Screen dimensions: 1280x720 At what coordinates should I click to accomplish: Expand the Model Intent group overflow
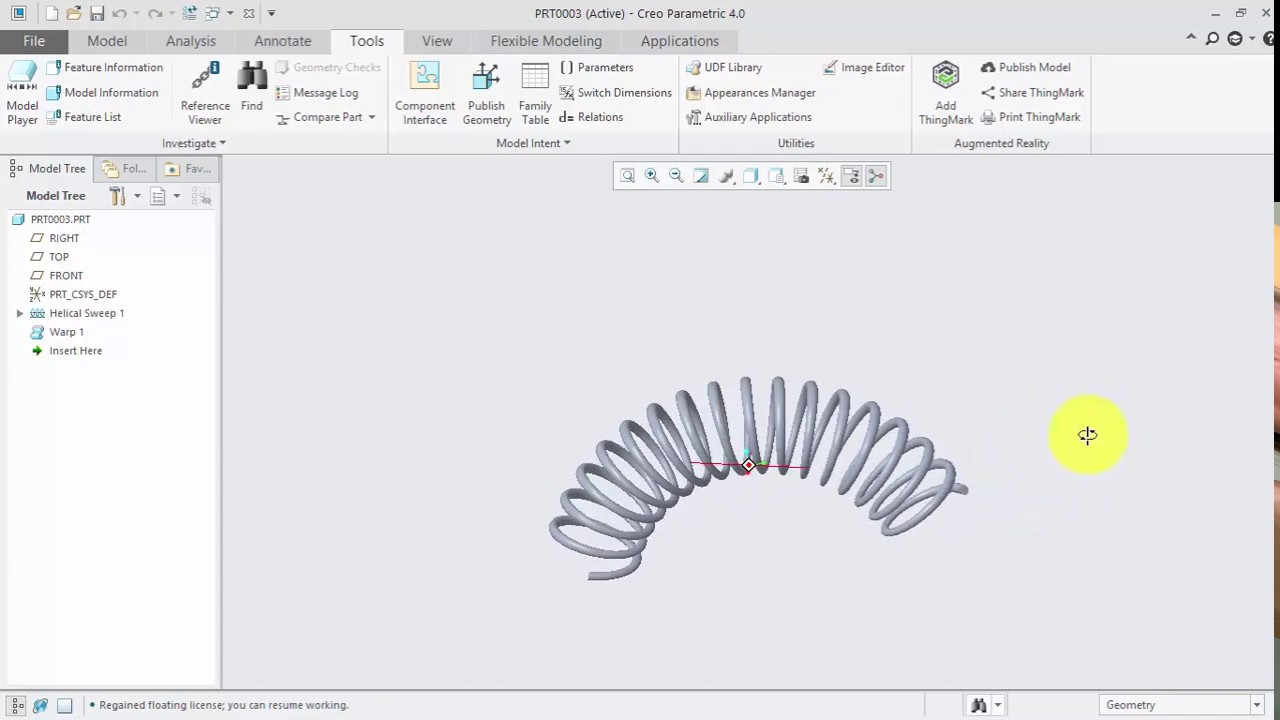pos(533,143)
